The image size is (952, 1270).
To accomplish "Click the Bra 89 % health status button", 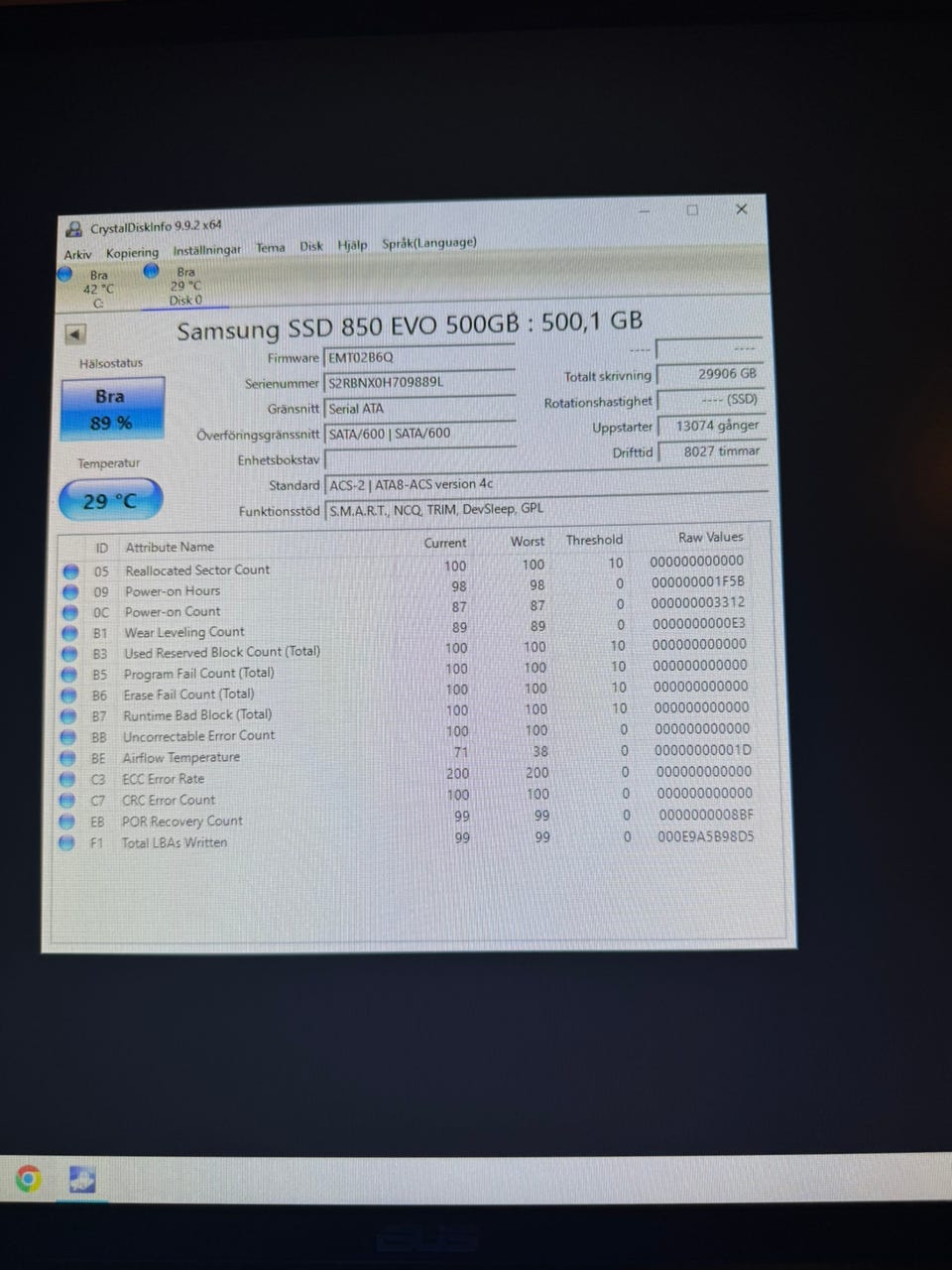I will (112, 409).
